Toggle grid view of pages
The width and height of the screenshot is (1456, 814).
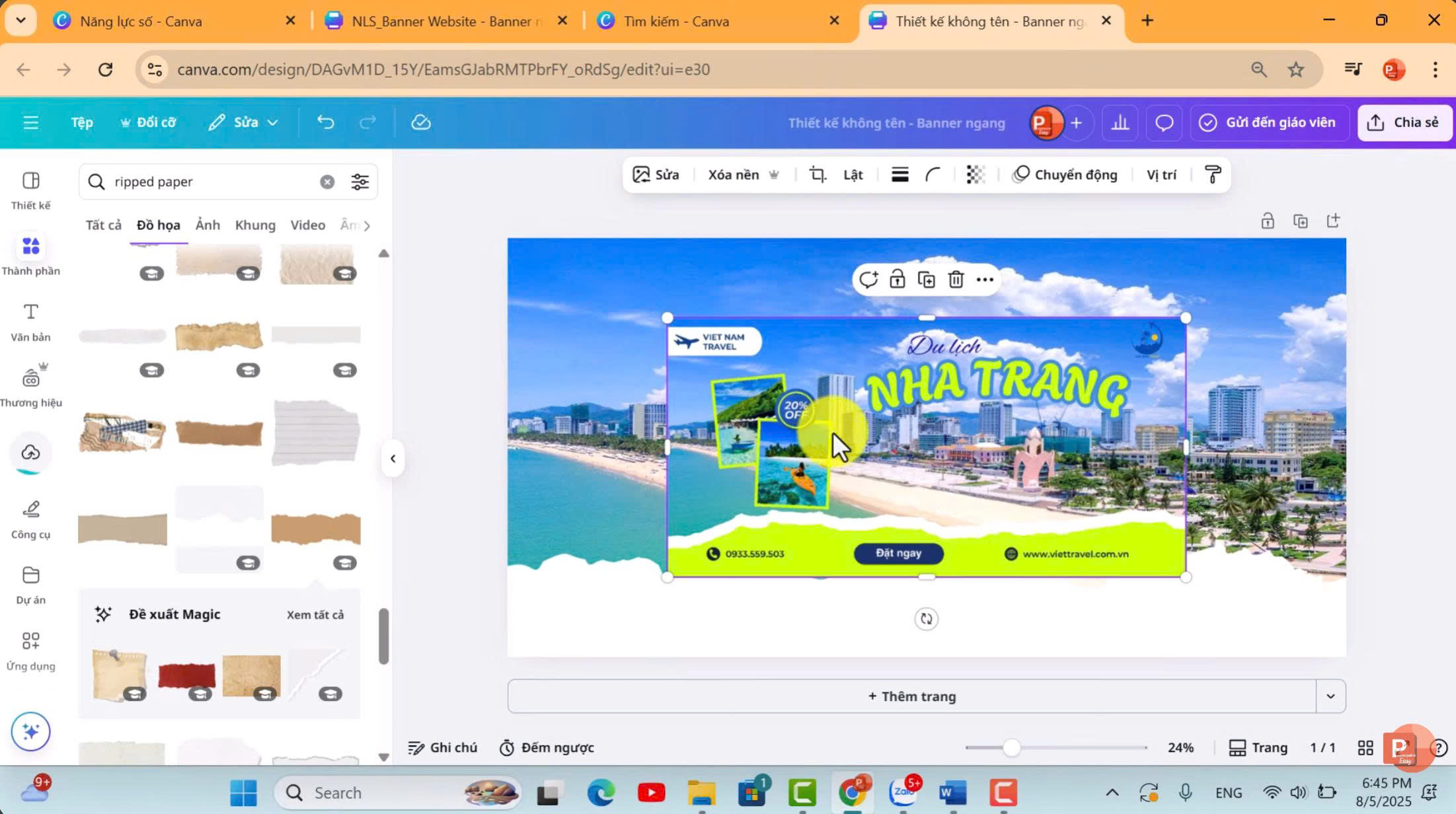coord(1365,747)
